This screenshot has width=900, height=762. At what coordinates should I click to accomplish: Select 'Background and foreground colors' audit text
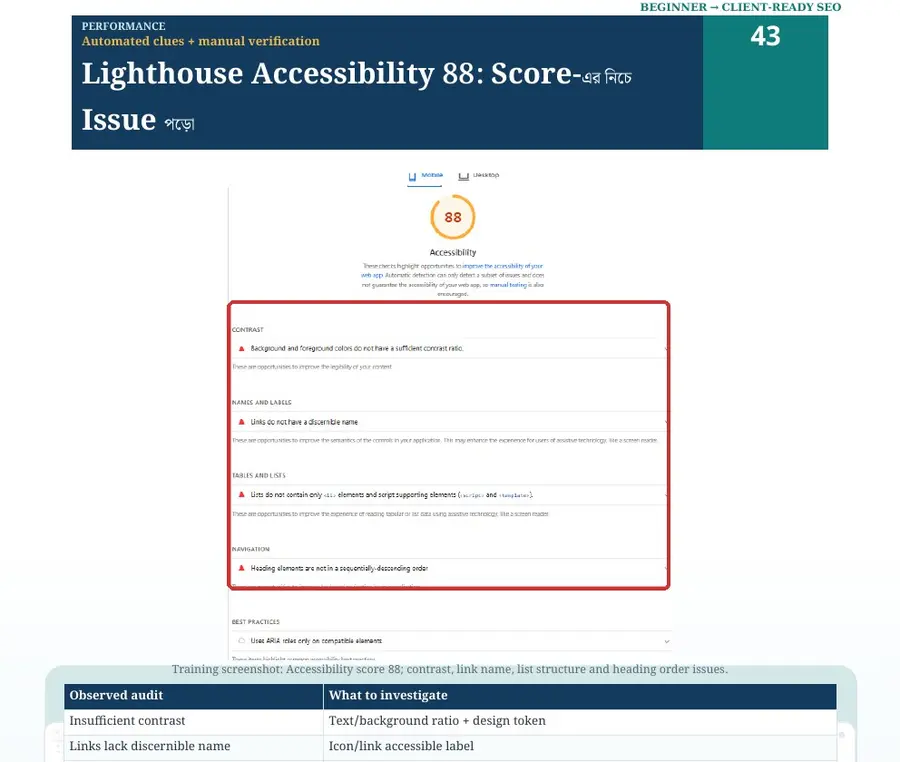tap(357, 348)
